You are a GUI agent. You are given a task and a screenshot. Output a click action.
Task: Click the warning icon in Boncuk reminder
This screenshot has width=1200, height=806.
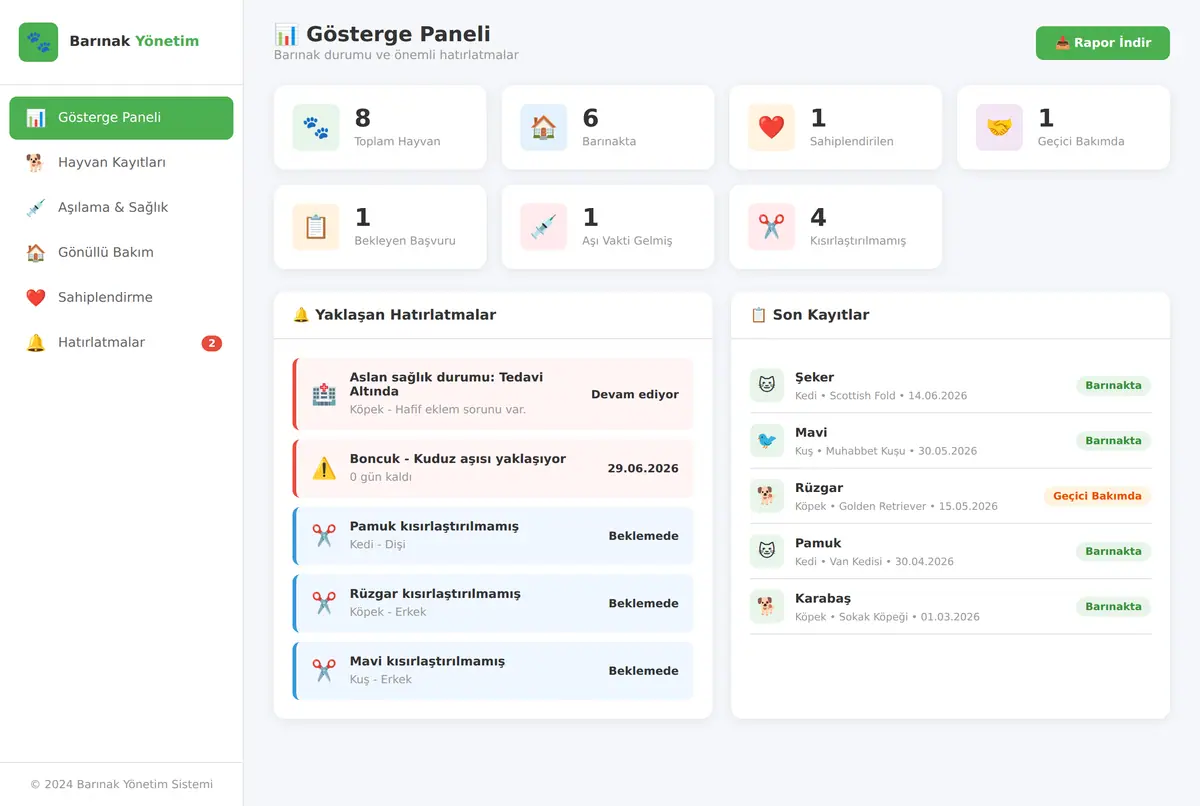[x=324, y=468]
